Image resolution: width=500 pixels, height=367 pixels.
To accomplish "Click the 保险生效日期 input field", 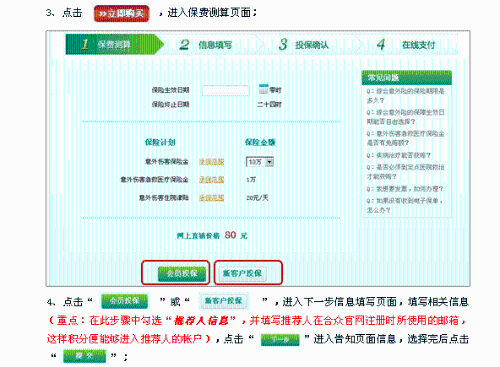I will 225,90.
